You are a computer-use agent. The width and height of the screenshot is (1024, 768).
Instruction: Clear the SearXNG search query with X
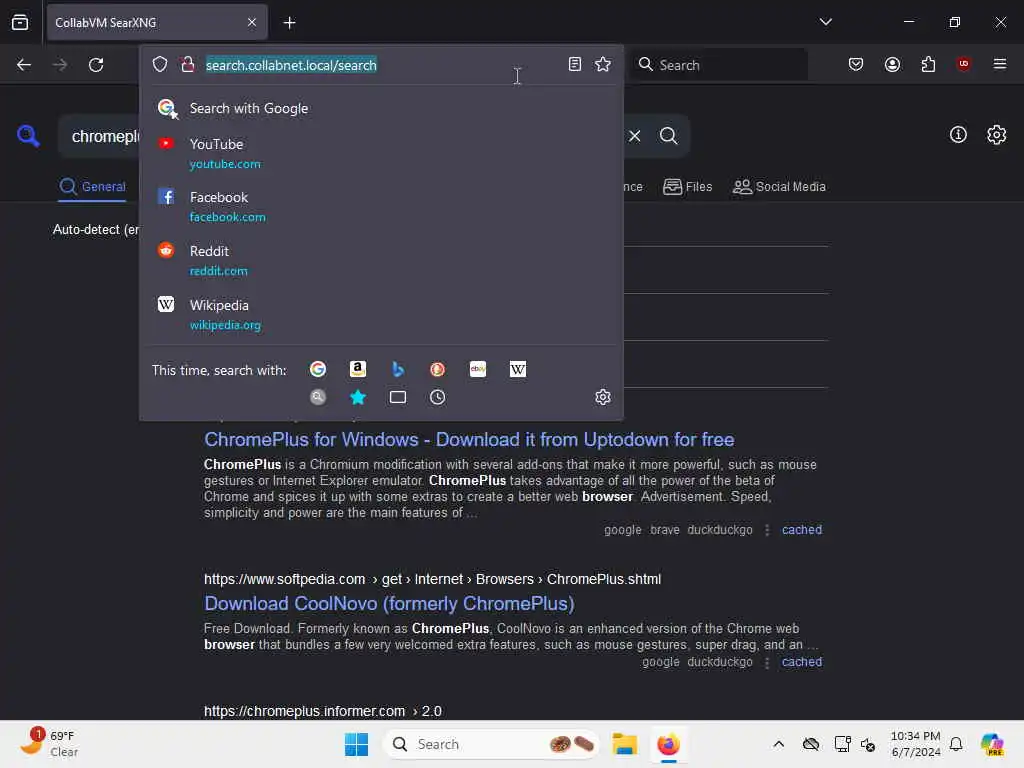click(635, 136)
